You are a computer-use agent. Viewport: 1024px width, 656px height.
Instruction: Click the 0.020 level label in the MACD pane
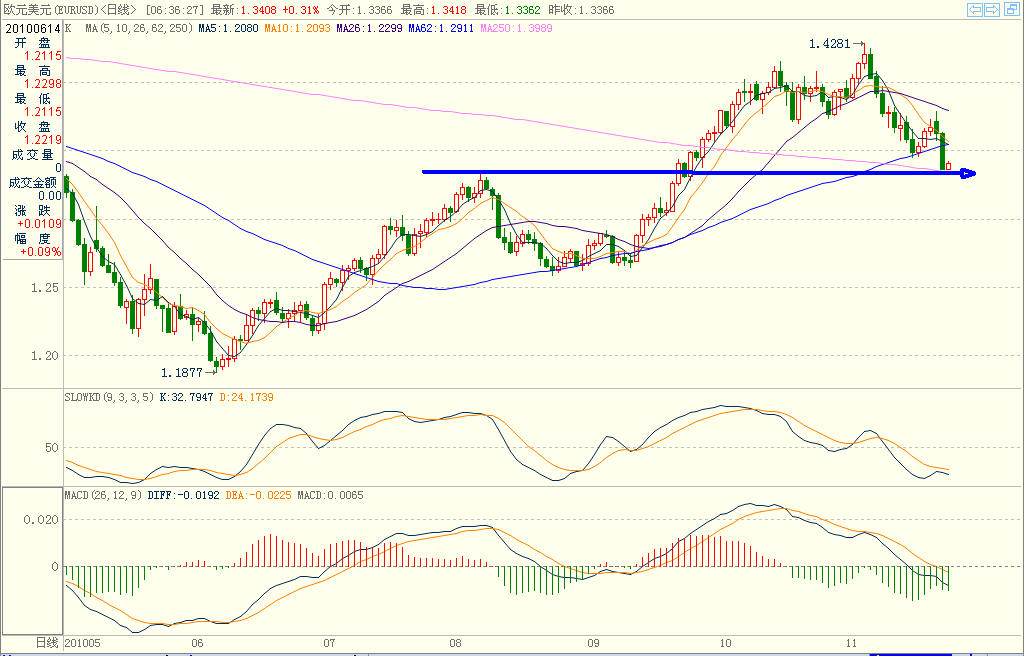(x=41, y=520)
